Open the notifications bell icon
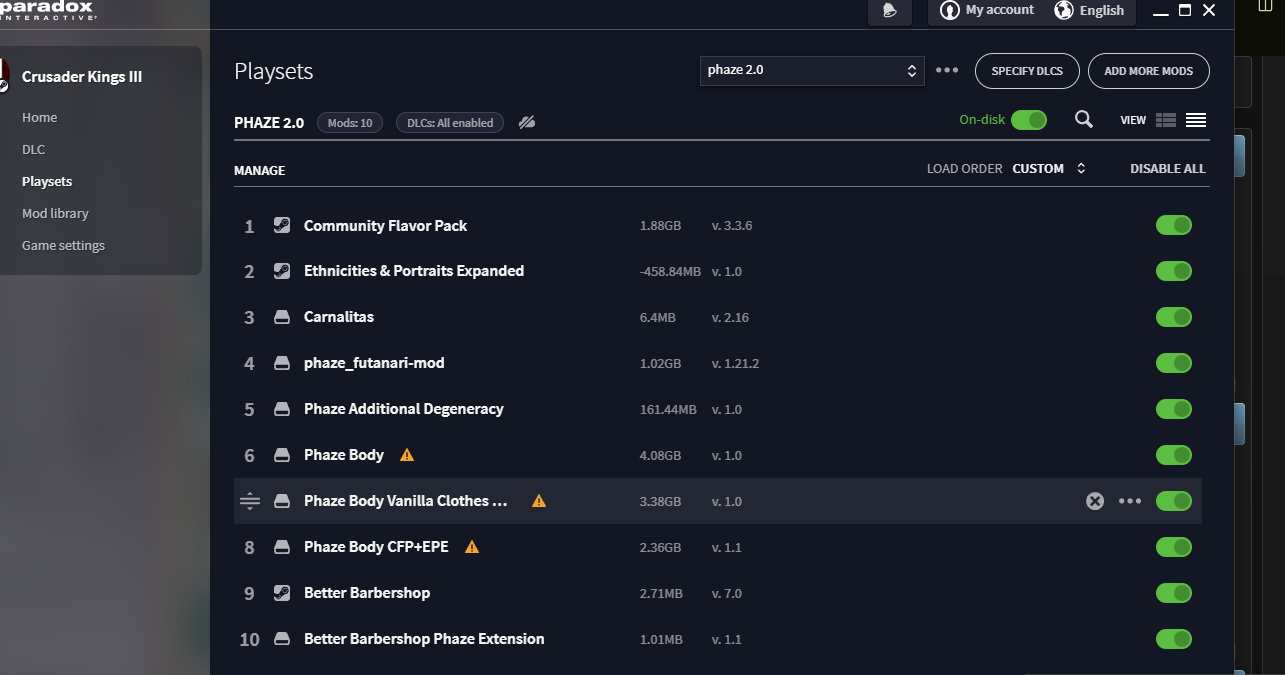This screenshot has width=1285, height=675. pos(890,11)
